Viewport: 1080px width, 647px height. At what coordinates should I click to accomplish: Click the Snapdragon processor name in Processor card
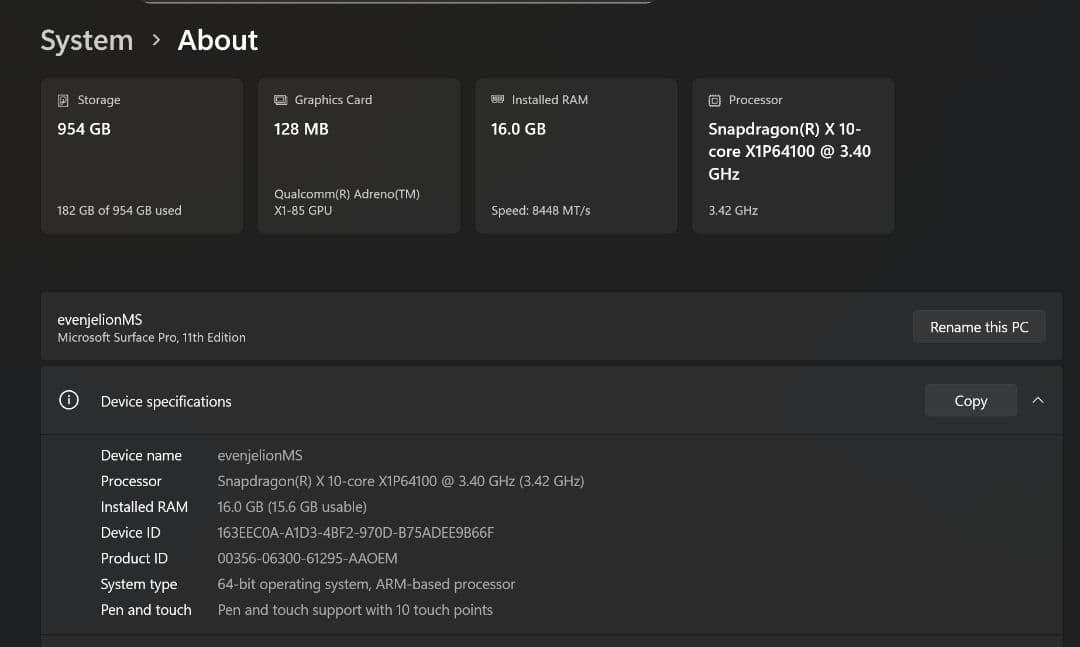pyautogui.click(x=789, y=151)
